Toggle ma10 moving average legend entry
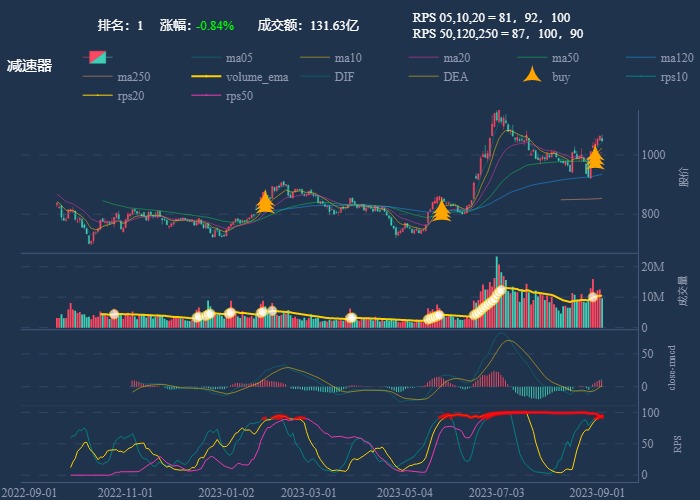Image resolution: width=700 pixels, height=500 pixels. 316,58
